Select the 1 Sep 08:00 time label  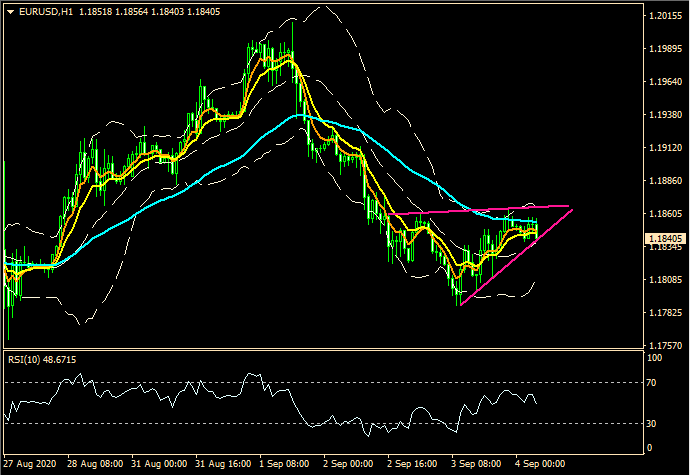[283, 465]
